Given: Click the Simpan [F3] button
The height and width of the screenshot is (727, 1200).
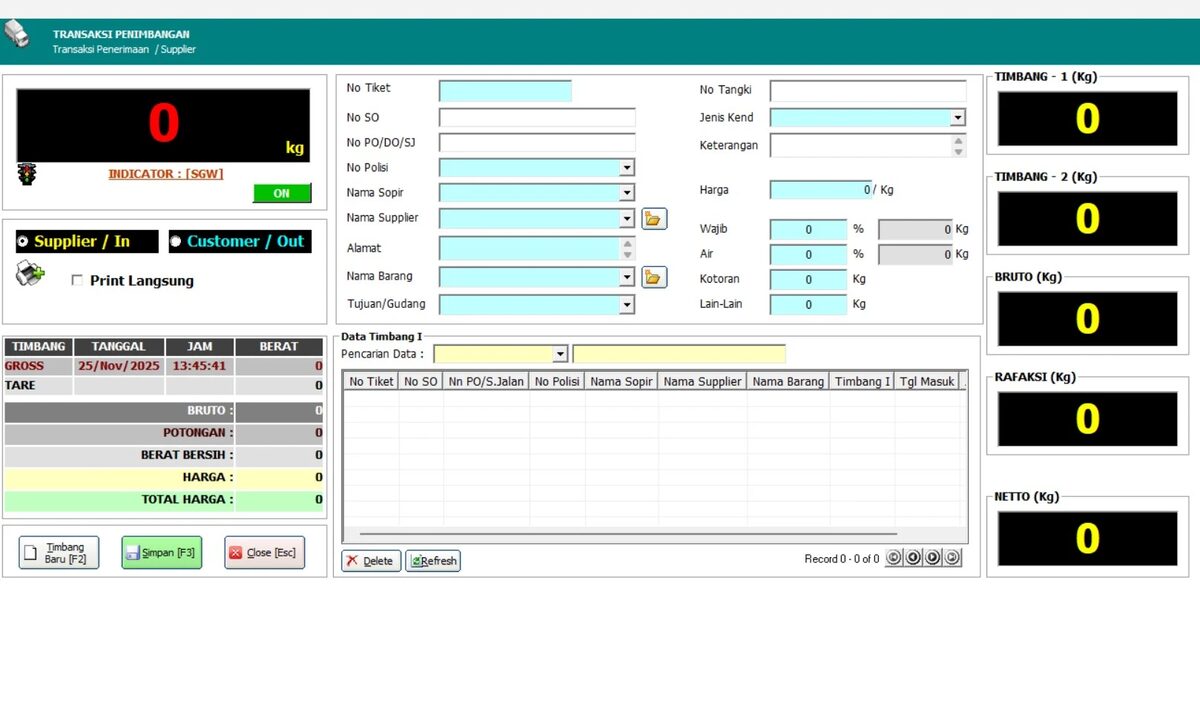Looking at the screenshot, I should pos(161,553).
